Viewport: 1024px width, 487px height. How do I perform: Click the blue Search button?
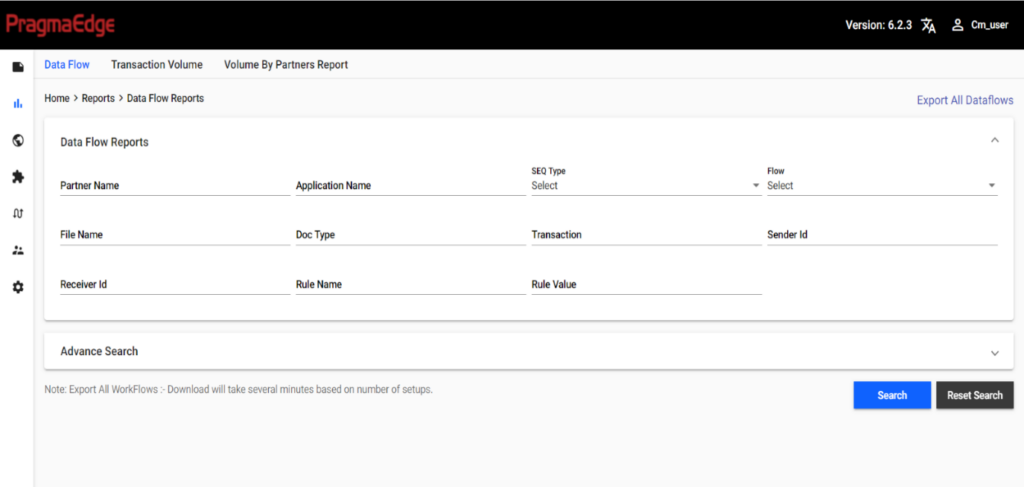pos(892,395)
